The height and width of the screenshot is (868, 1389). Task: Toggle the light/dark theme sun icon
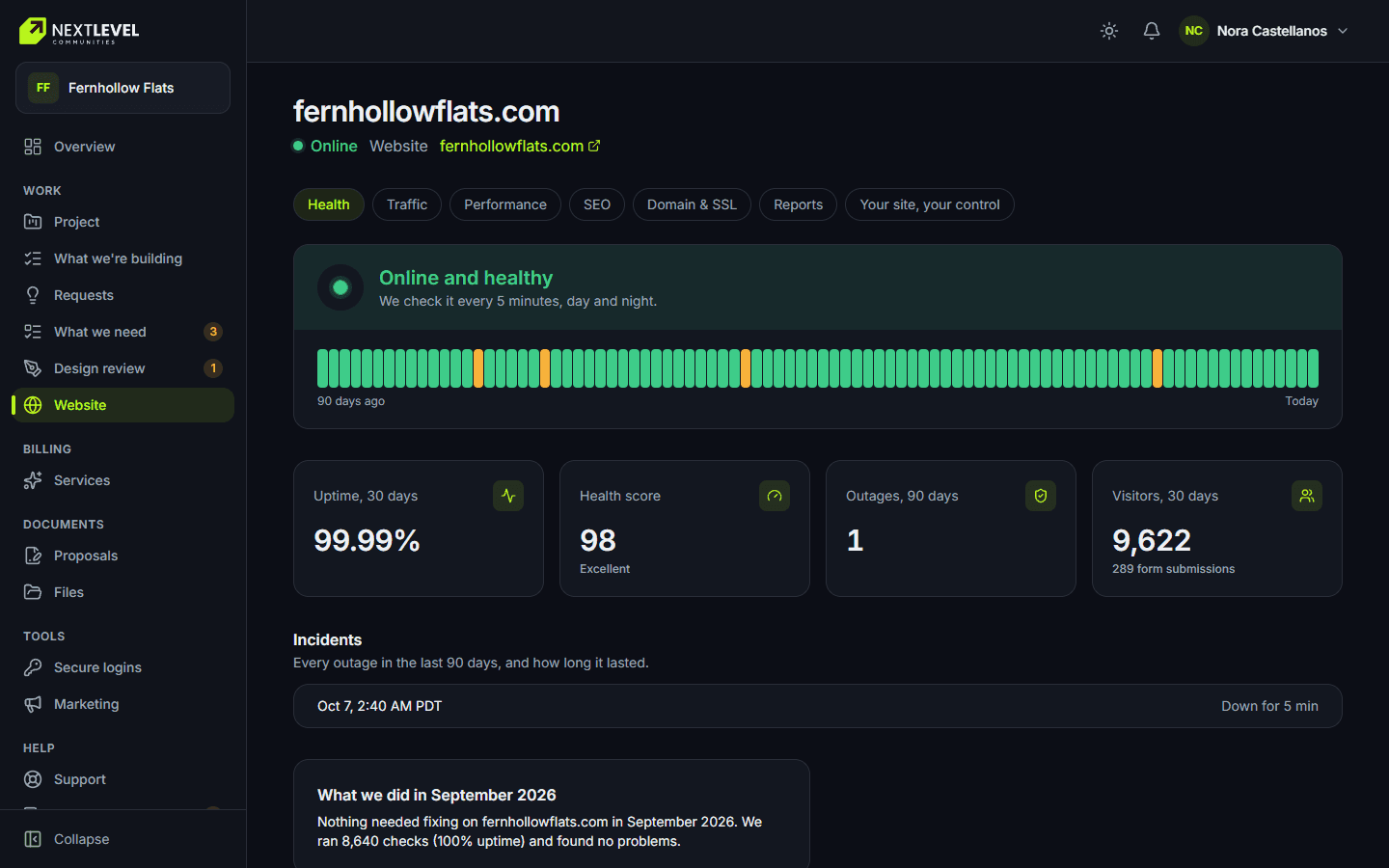1109,31
